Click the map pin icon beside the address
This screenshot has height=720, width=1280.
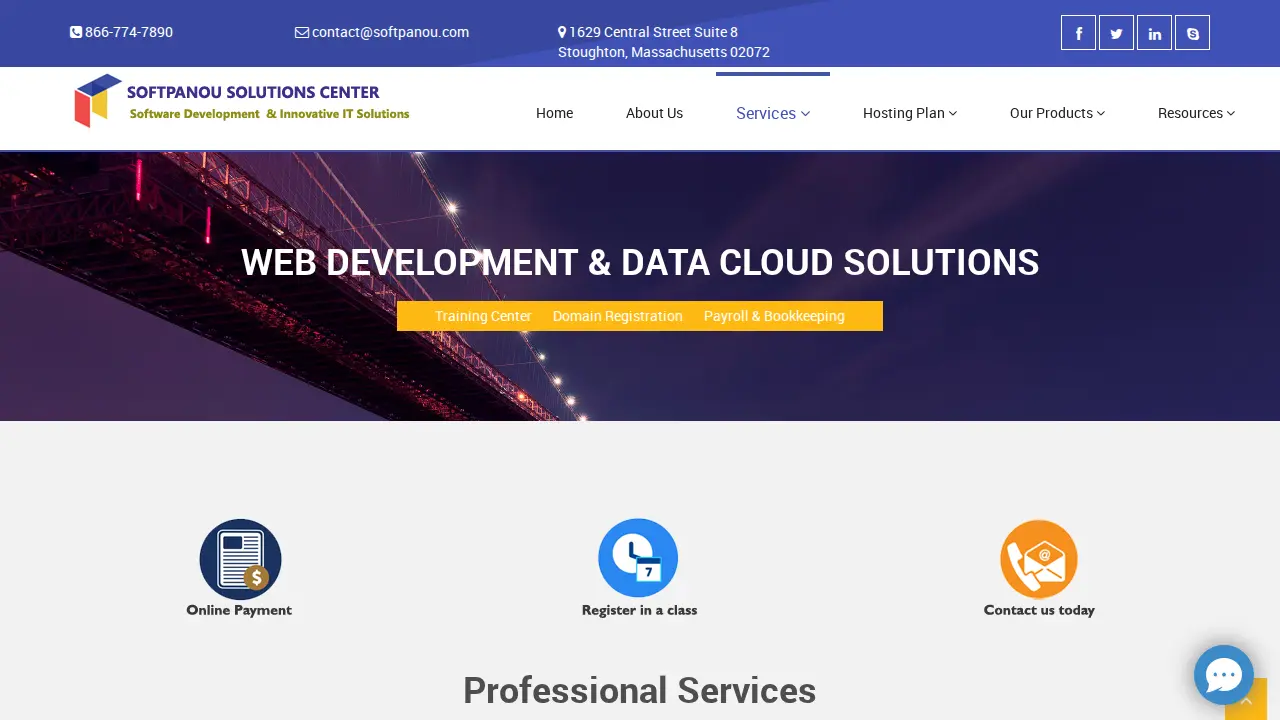(562, 32)
